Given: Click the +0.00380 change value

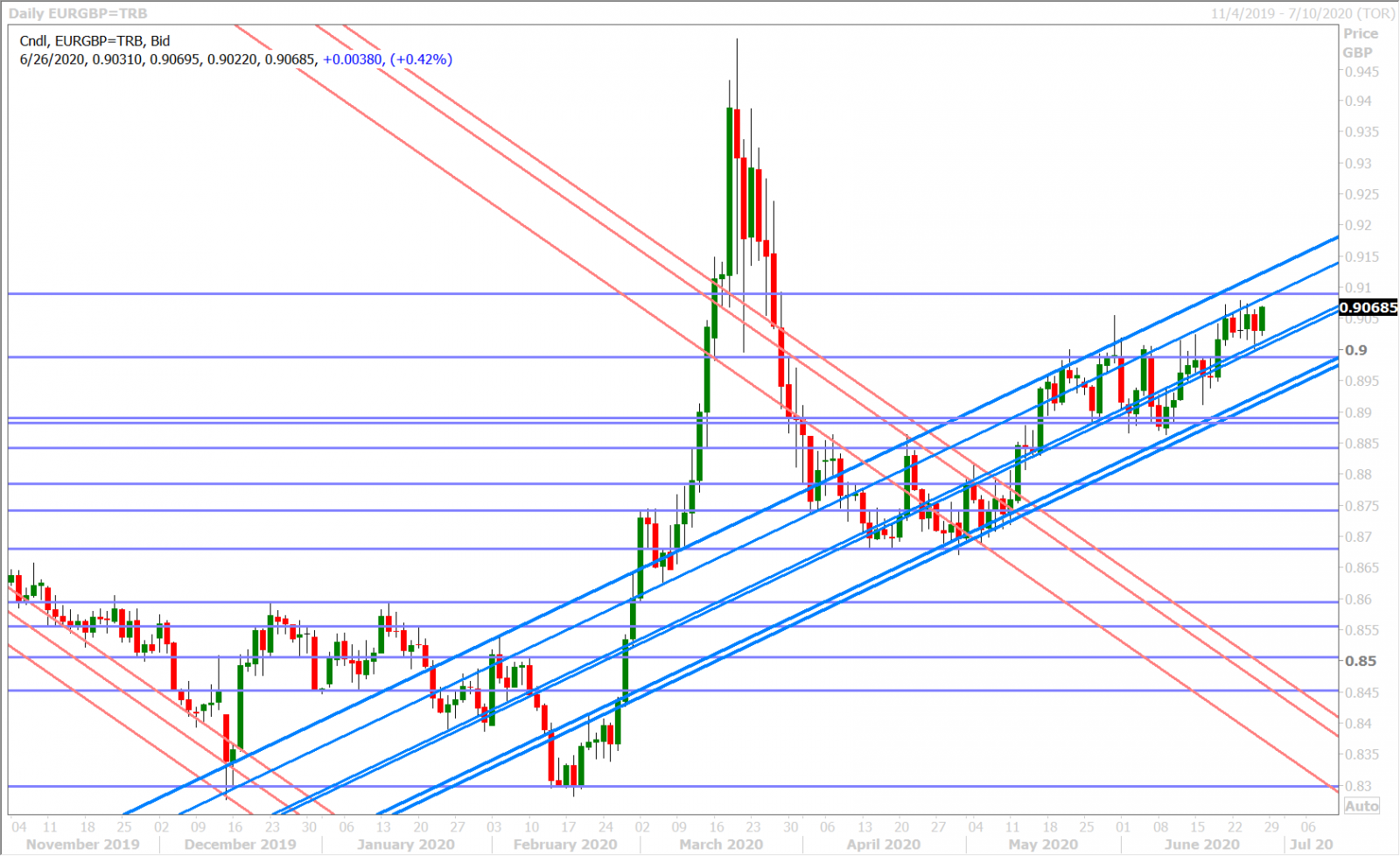Looking at the screenshot, I should tap(353, 60).
